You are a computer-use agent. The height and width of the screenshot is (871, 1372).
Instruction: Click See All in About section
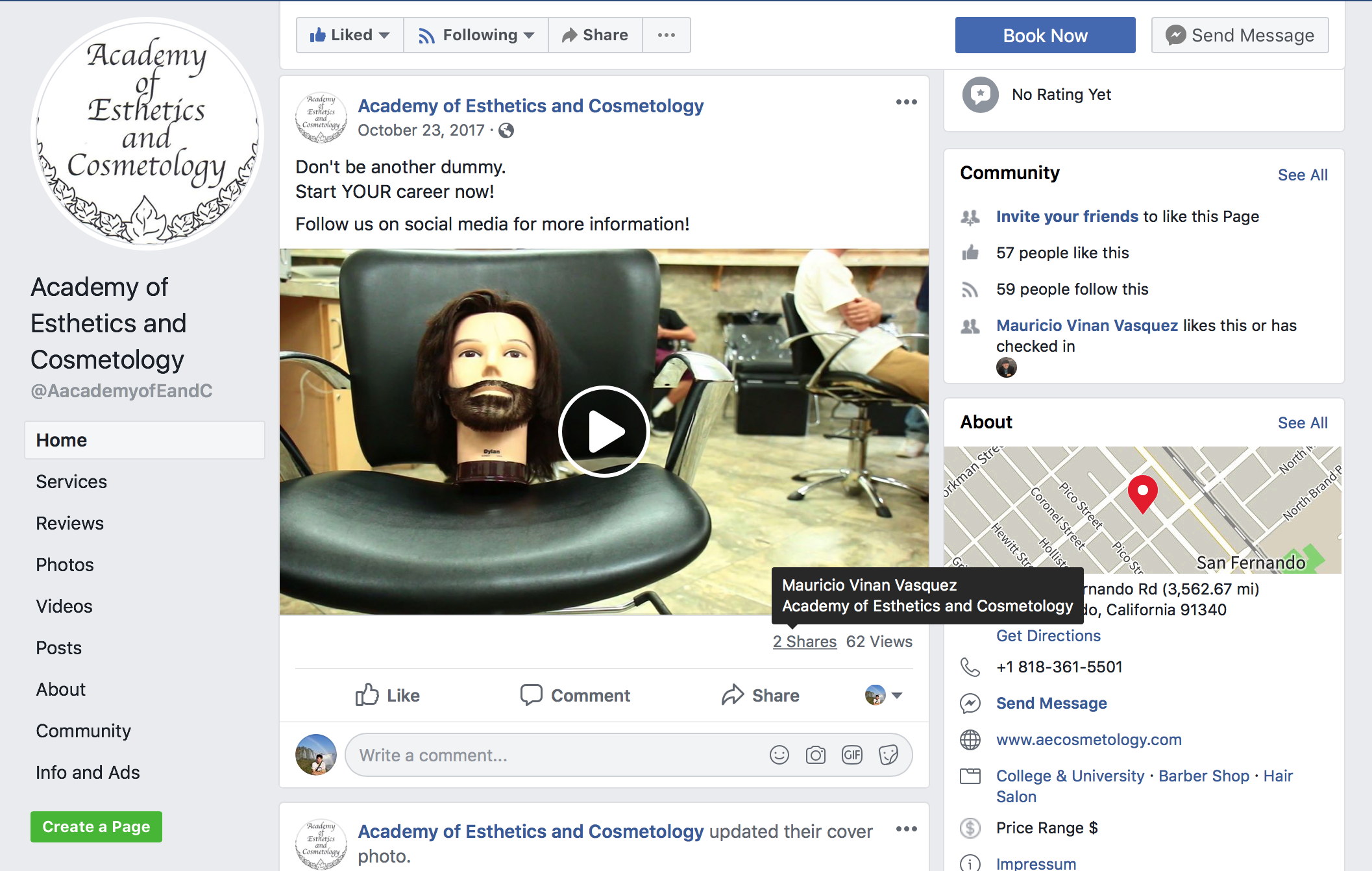(x=1303, y=423)
